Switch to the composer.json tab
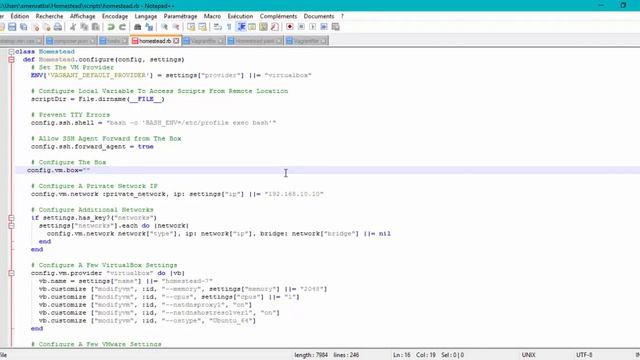The image size is (640, 360). (x=71, y=41)
